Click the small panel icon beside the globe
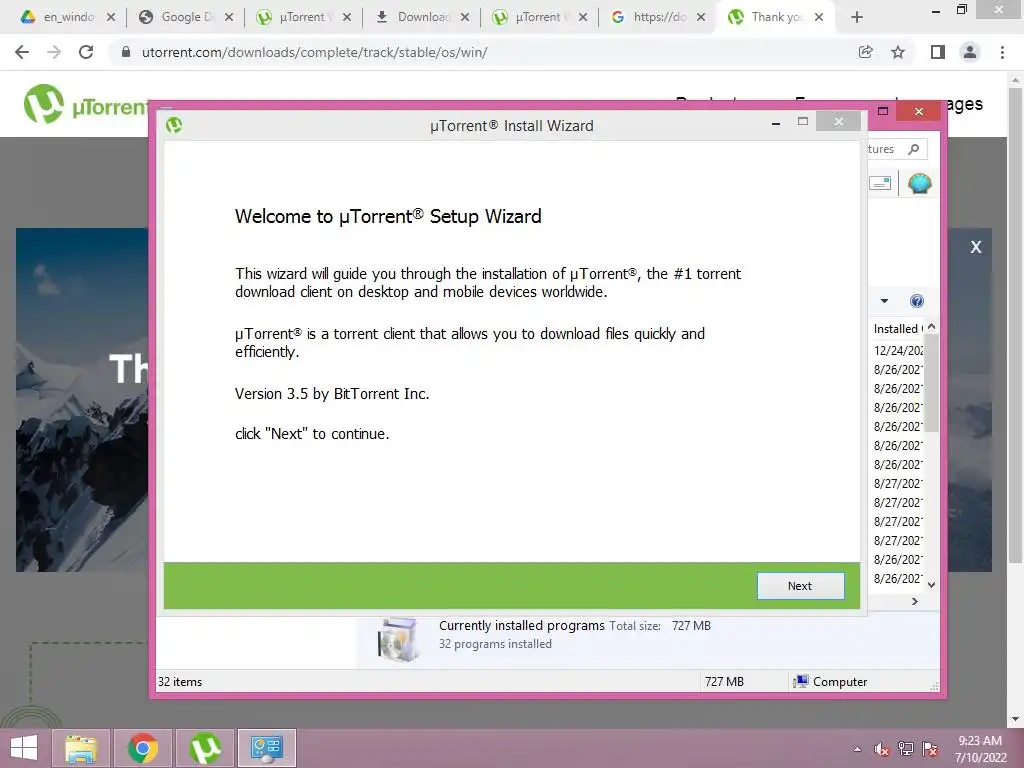This screenshot has width=1024, height=768. 880,184
